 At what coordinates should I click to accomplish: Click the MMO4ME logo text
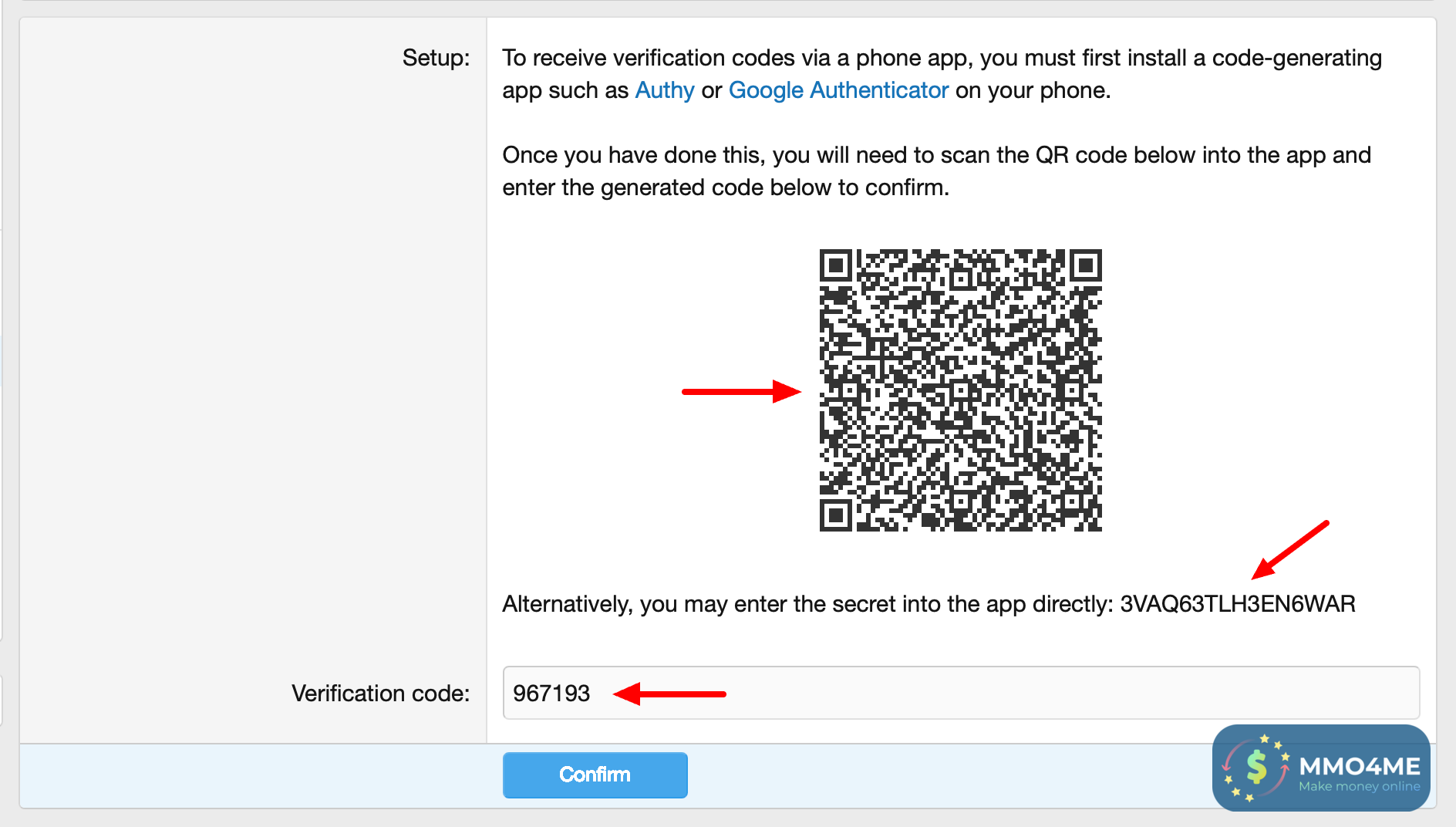pos(1359,765)
